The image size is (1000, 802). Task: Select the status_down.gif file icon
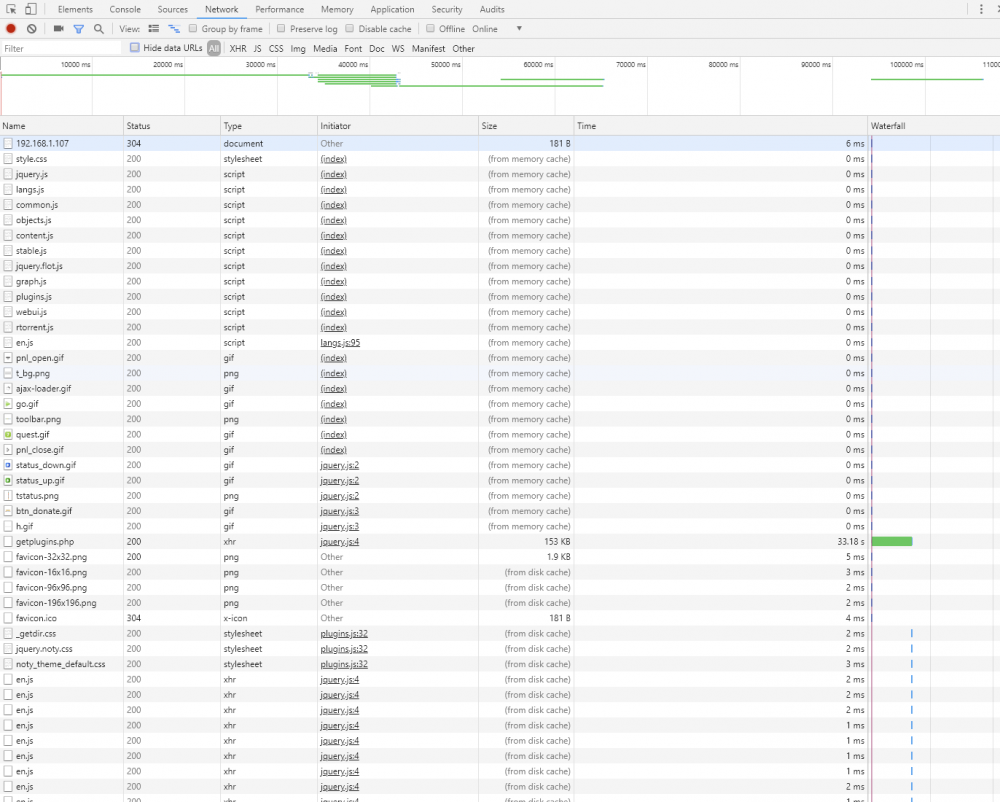[8, 465]
